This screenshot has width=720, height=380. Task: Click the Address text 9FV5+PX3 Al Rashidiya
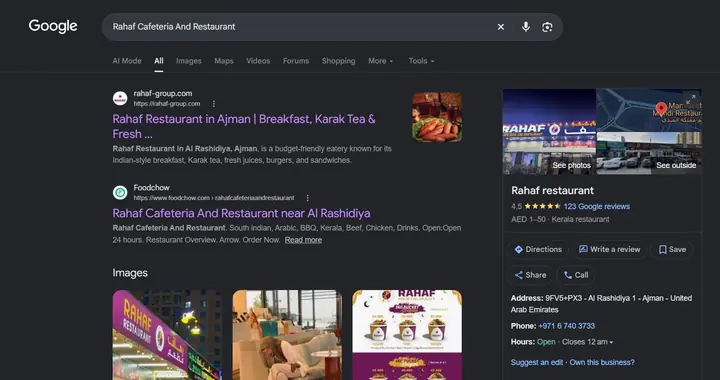[x=602, y=304]
